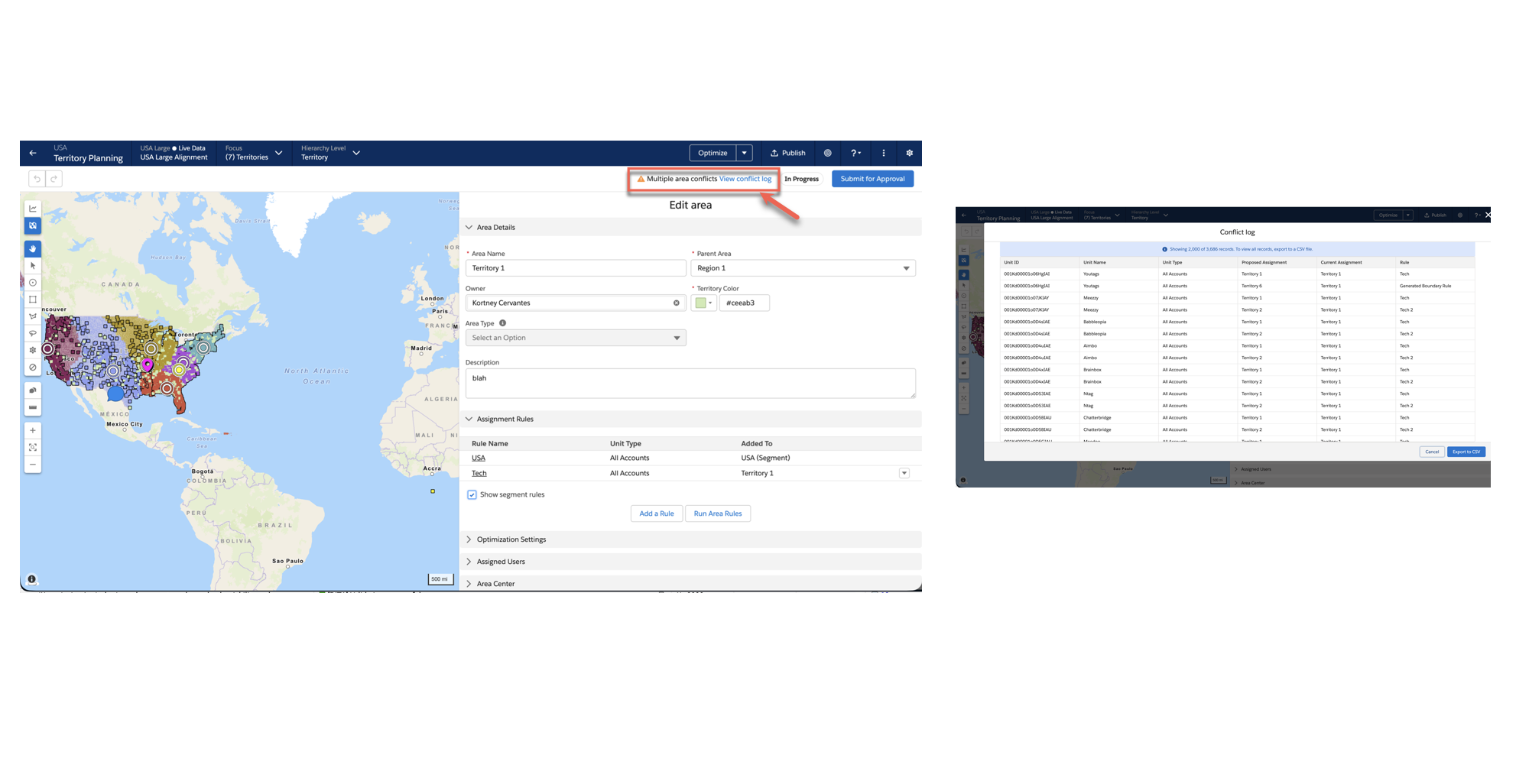1529x784 pixels.
Task: Open the help question mark menu
Action: point(855,153)
